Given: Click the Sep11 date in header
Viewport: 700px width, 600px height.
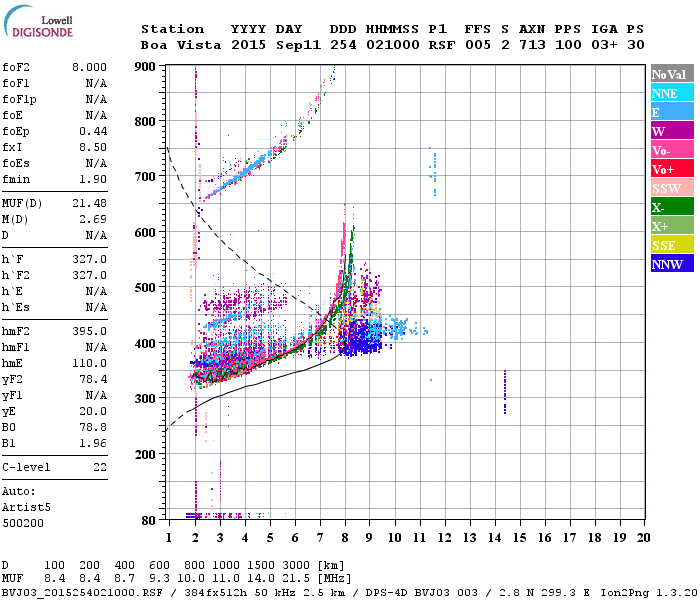Looking at the screenshot, I should (x=298, y=45).
